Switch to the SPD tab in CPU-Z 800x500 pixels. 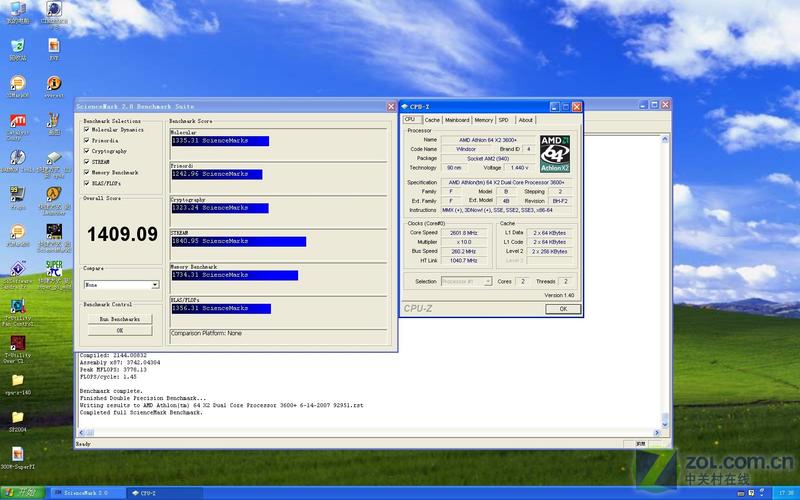tap(504, 120)
